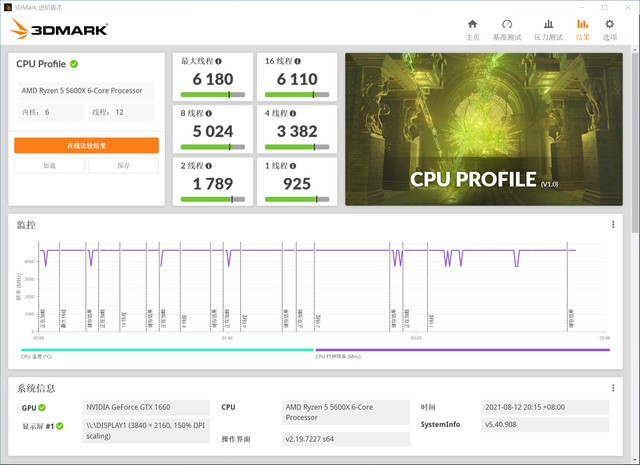Open monitoring panel three-dot menu
Viewport: 640px width, 465px height.
(613, 225)
